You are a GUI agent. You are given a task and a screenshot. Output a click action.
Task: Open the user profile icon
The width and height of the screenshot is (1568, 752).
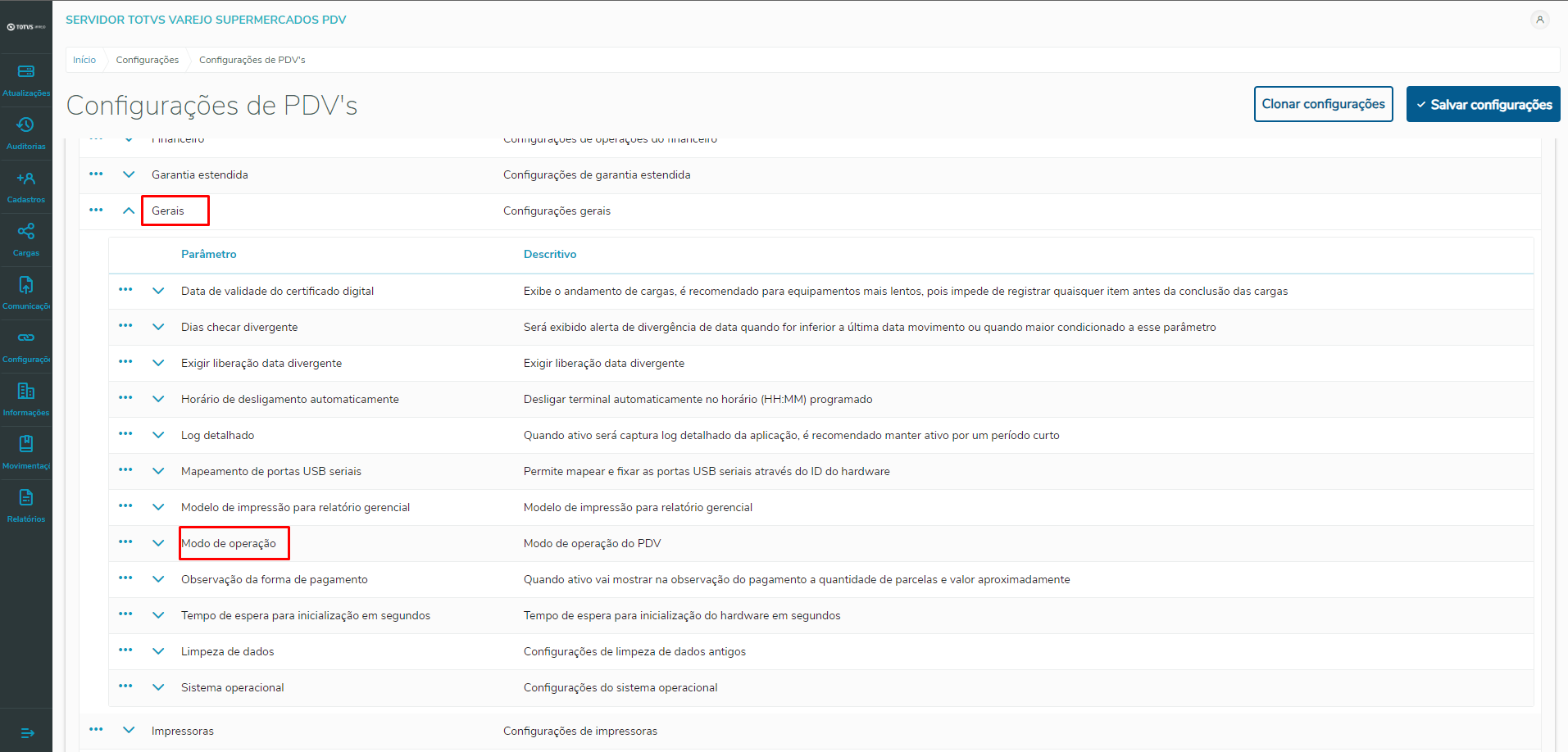click(x=1540, y=20)
